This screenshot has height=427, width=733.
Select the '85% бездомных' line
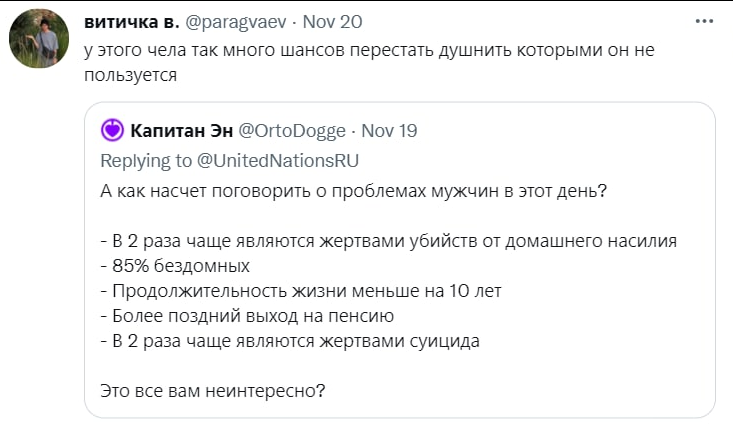coord(176,266)
